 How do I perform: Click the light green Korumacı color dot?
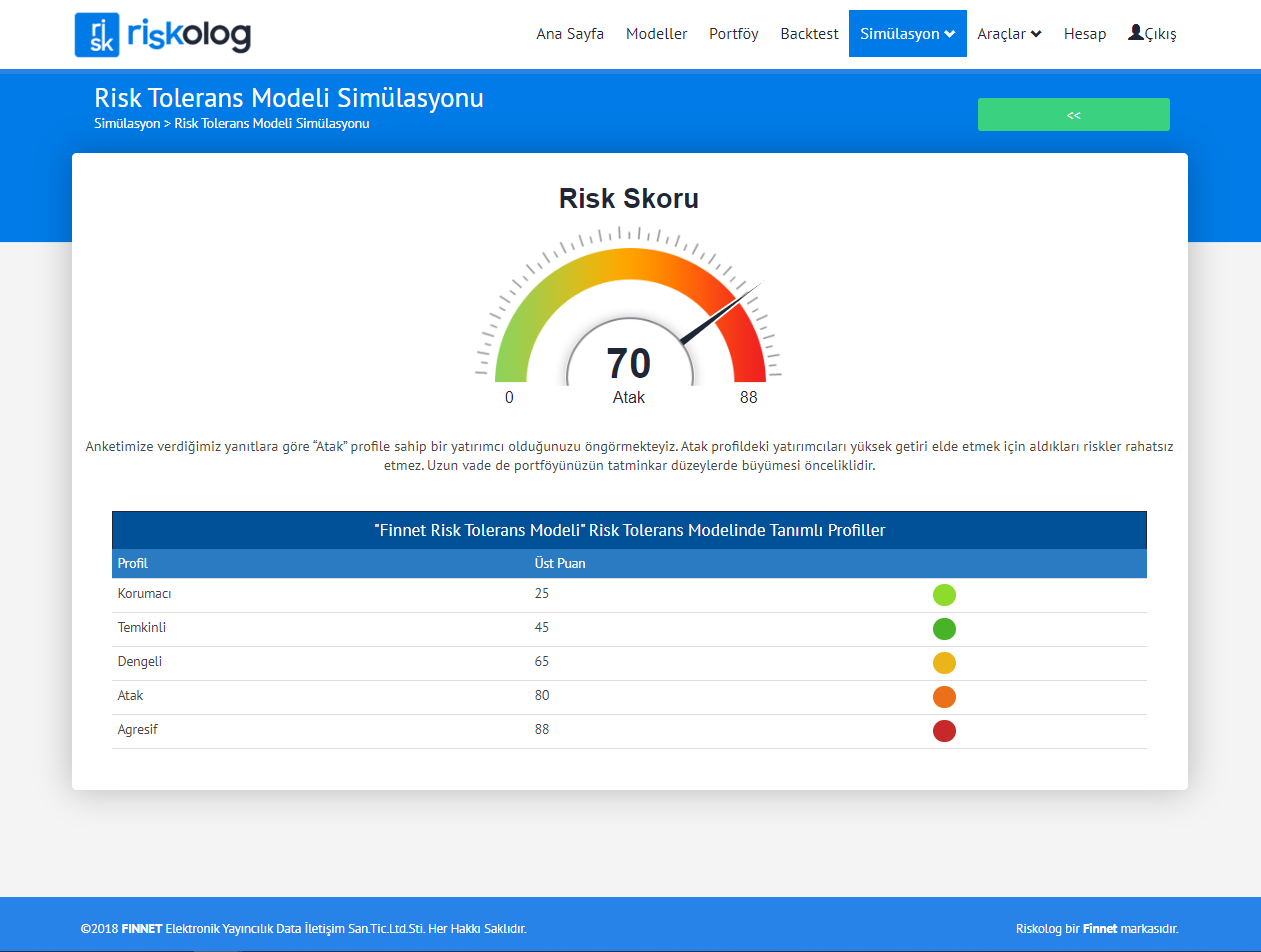944,595
